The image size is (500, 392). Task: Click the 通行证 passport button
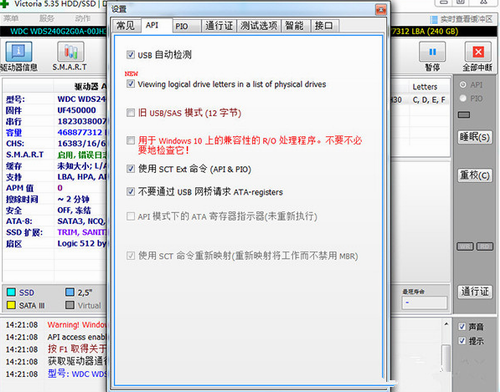(475, 292)
